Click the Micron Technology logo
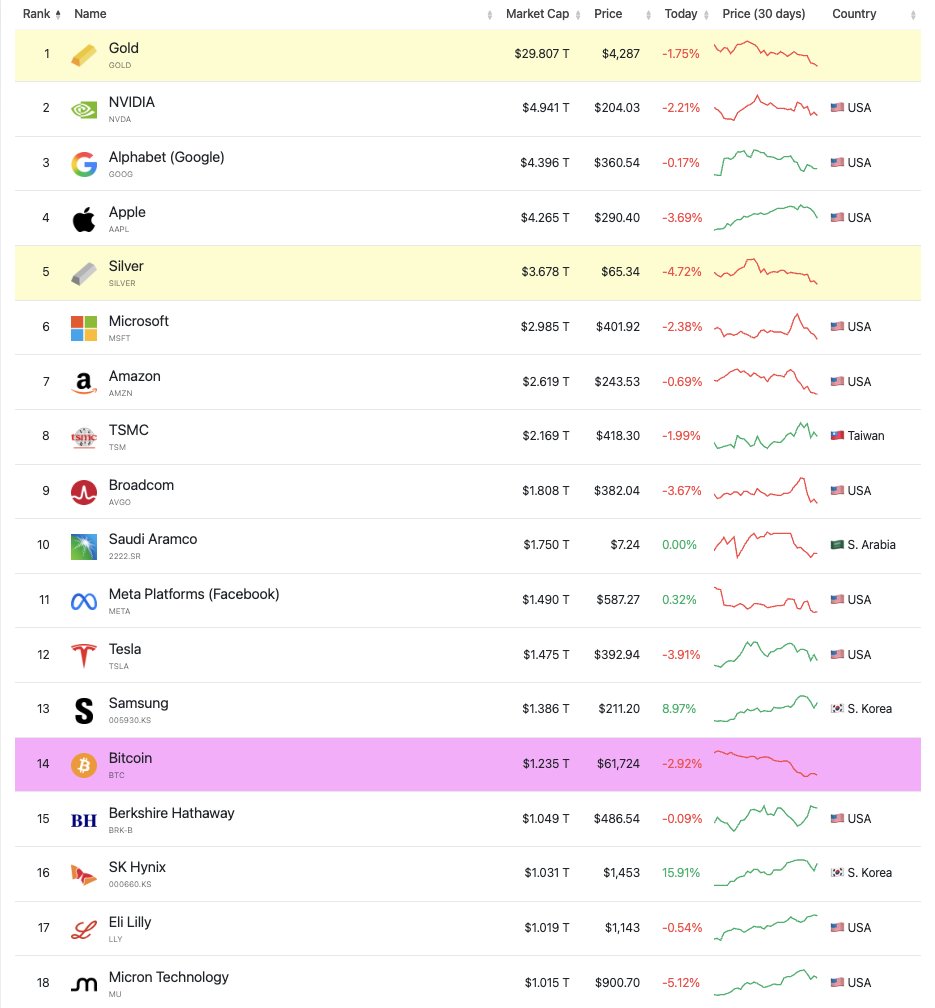 84,984
